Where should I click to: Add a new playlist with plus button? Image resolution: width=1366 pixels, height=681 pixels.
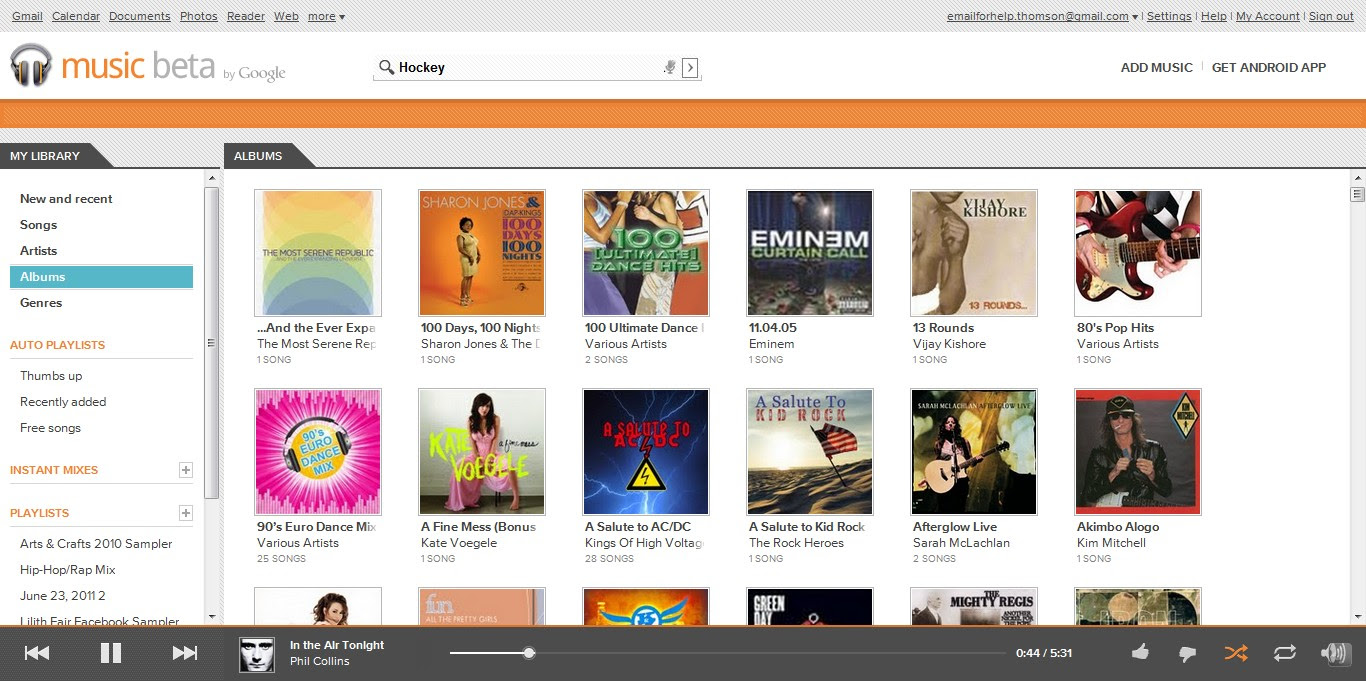185,513
